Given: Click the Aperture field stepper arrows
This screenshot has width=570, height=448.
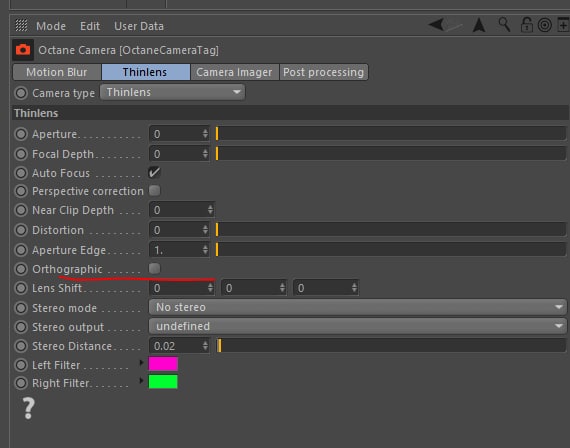Looking at the screenshot, I should pyautogui.click(x=205, y=134).
